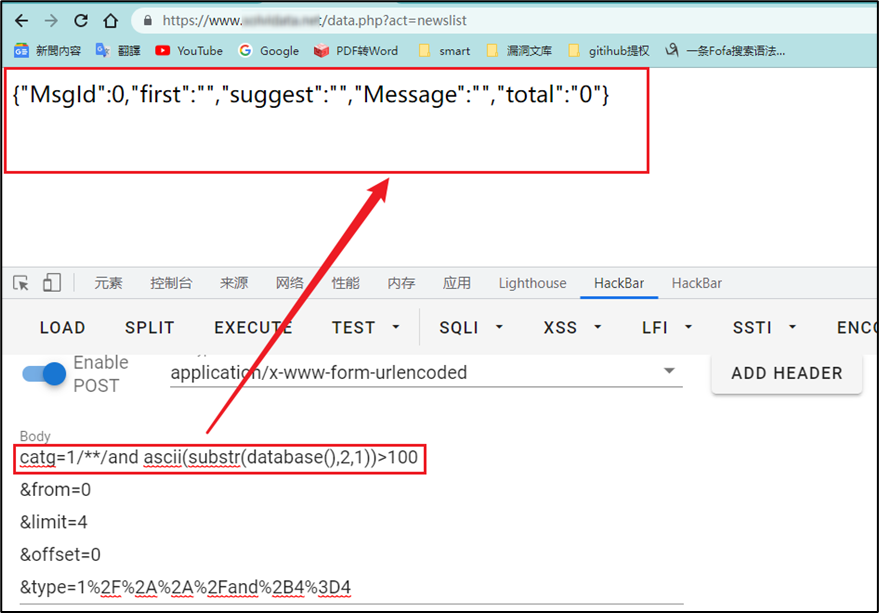
Task: Click the browser back arrow
Action: (x=21, y=21)
